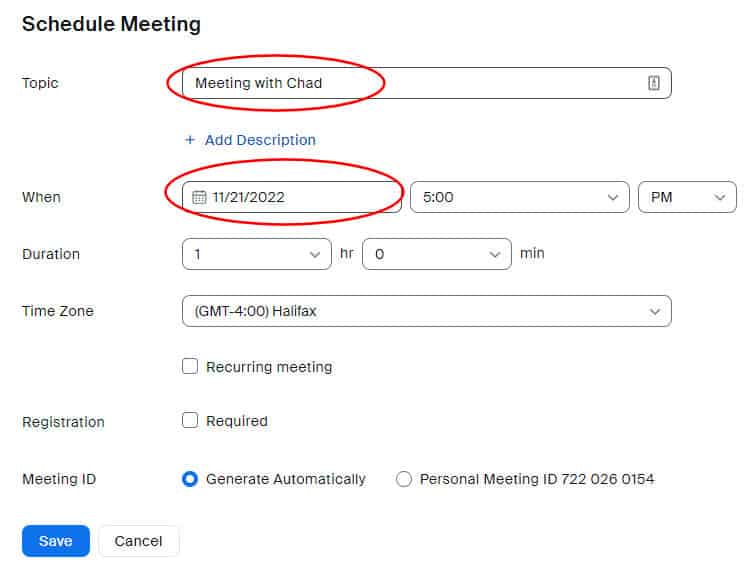Open the duration hours dropdown showing 1

point(257,254)
